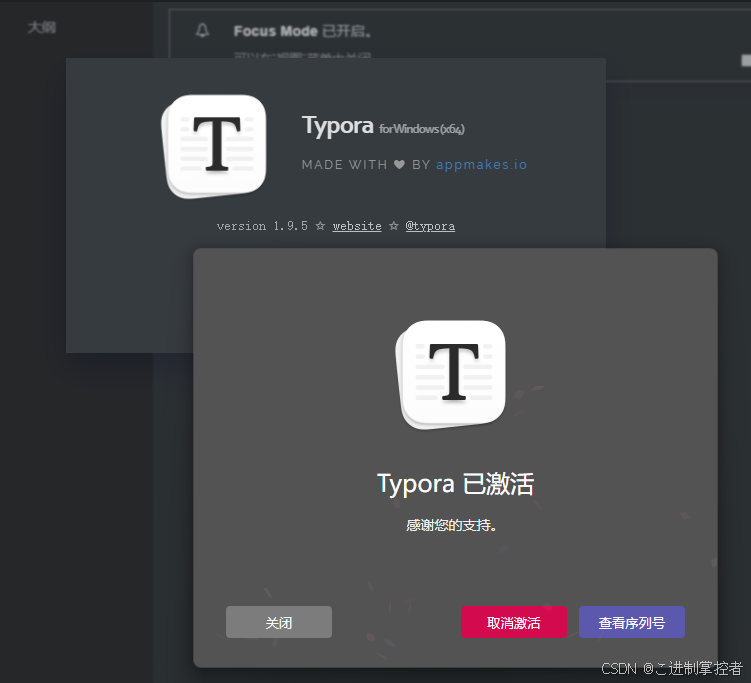The width and height of the screenshot is (751, 683).
Task: Click the red 取消激活 button
Action: (513, 622)
